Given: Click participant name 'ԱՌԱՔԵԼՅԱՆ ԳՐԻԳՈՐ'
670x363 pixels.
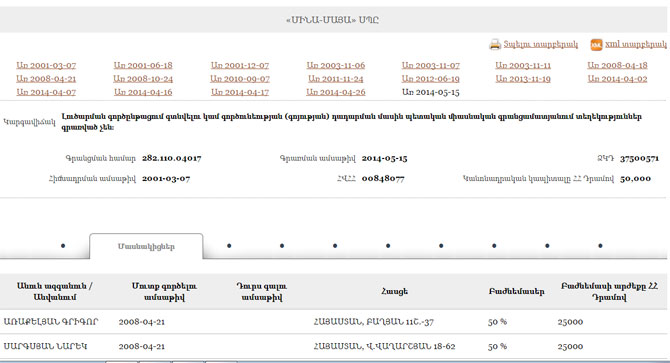Looking at the screenshot, I should (x=51, y=322).
